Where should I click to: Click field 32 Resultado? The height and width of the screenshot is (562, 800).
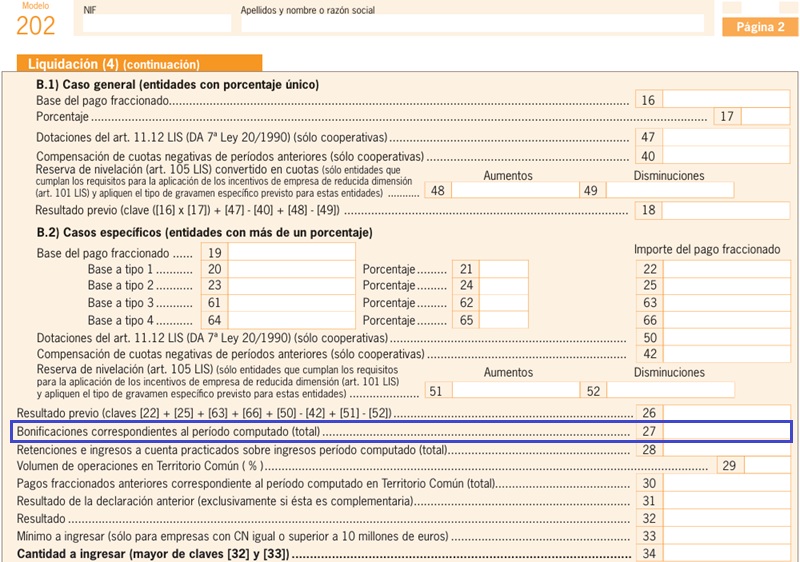(727, 519)
